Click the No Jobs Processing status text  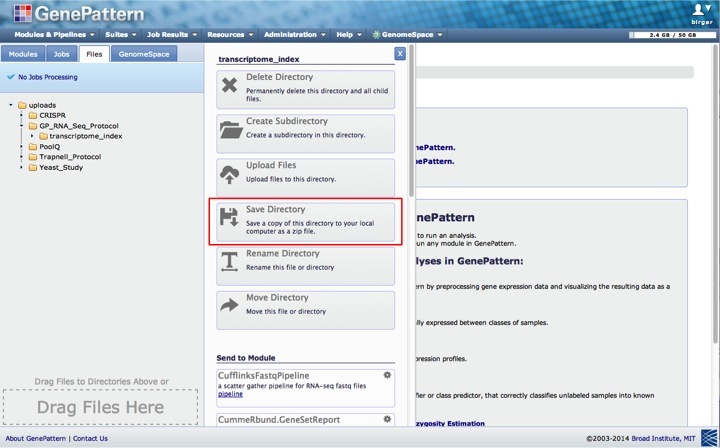[x=48, y=77]
